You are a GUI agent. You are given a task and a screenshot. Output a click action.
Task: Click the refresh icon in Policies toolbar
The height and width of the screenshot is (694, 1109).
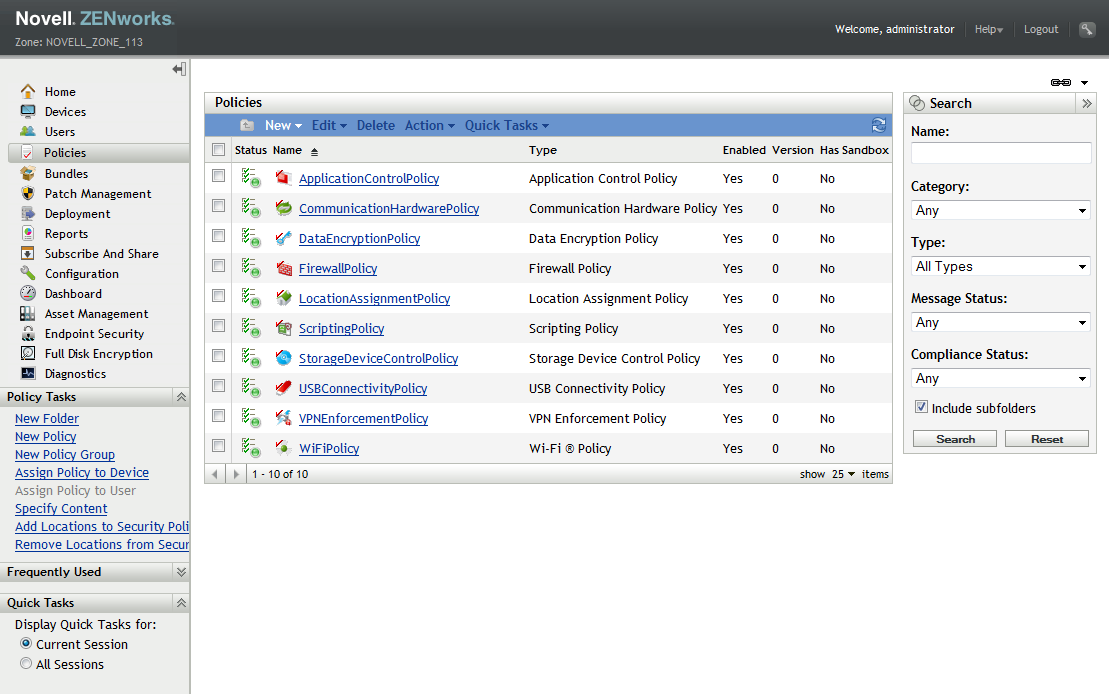click(879, 125)
